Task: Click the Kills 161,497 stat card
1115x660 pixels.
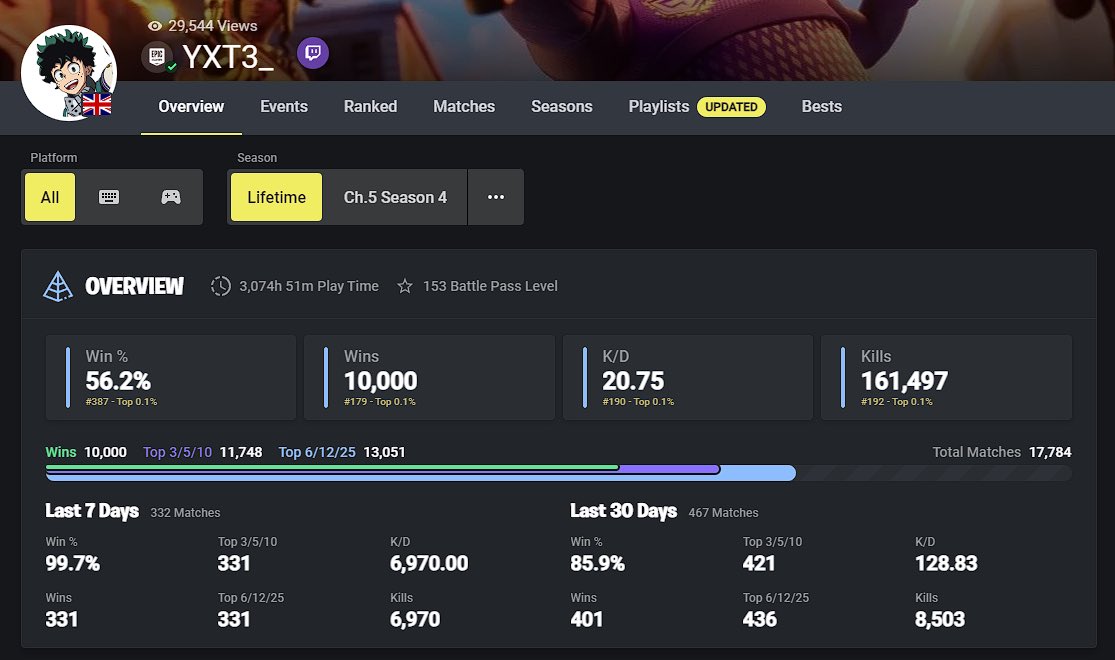Action: [x=946, y=378]
